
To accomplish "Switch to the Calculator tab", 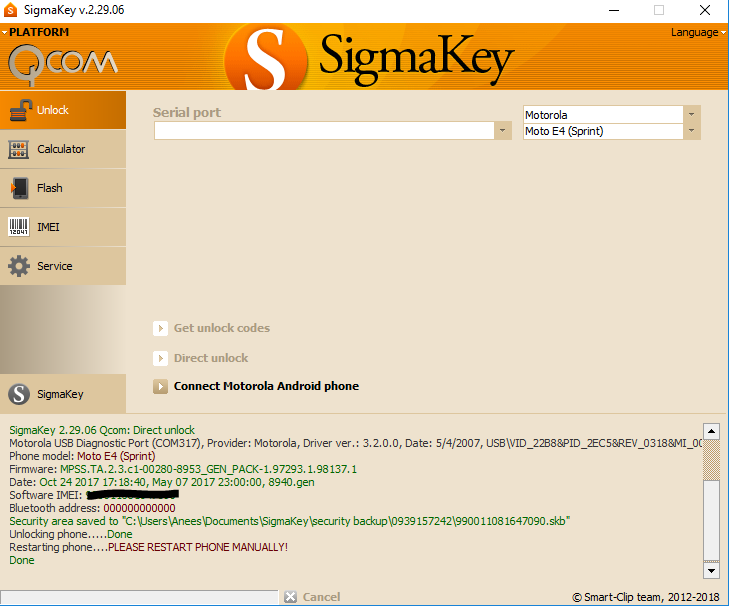I will pyautogui.click(x=63, y=149).
